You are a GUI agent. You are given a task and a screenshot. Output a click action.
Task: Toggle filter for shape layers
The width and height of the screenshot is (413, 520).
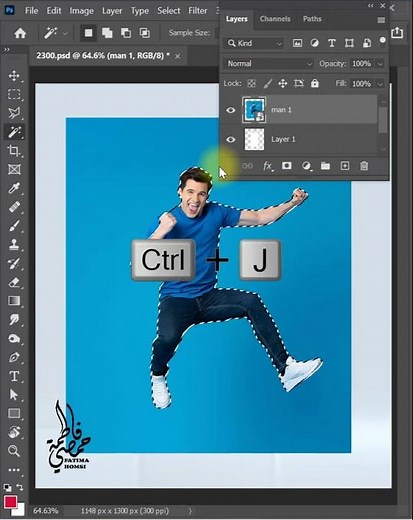click(x=349, y=43)
